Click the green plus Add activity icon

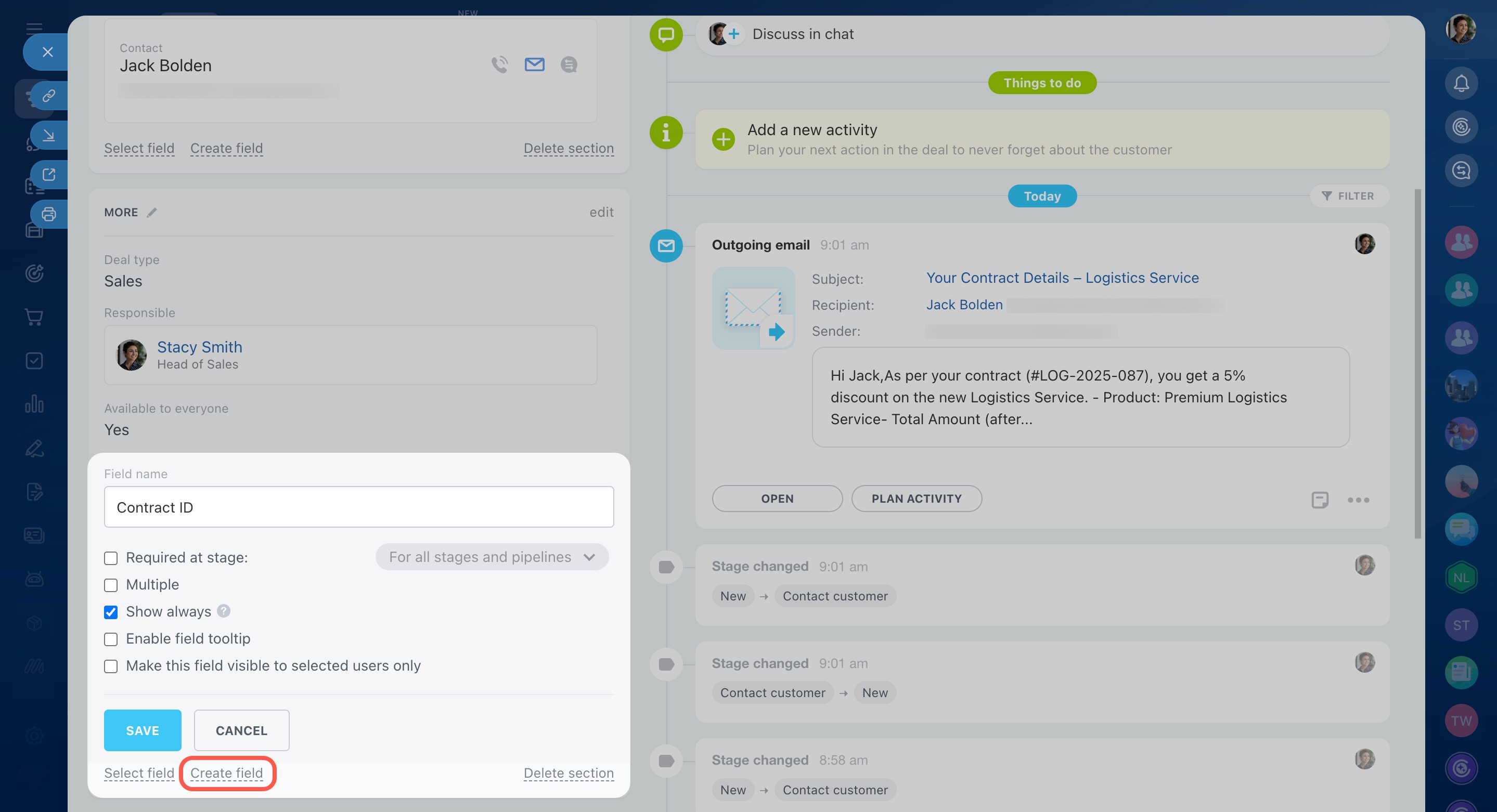[x=723, y=139]
